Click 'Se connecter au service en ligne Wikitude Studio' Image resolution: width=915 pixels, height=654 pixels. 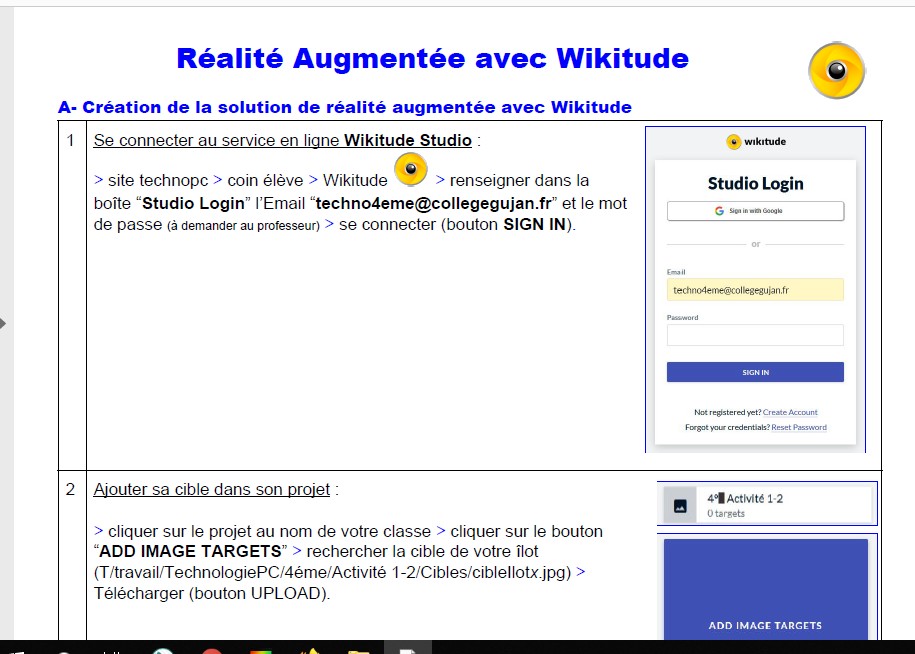click(x=282, y=140)
